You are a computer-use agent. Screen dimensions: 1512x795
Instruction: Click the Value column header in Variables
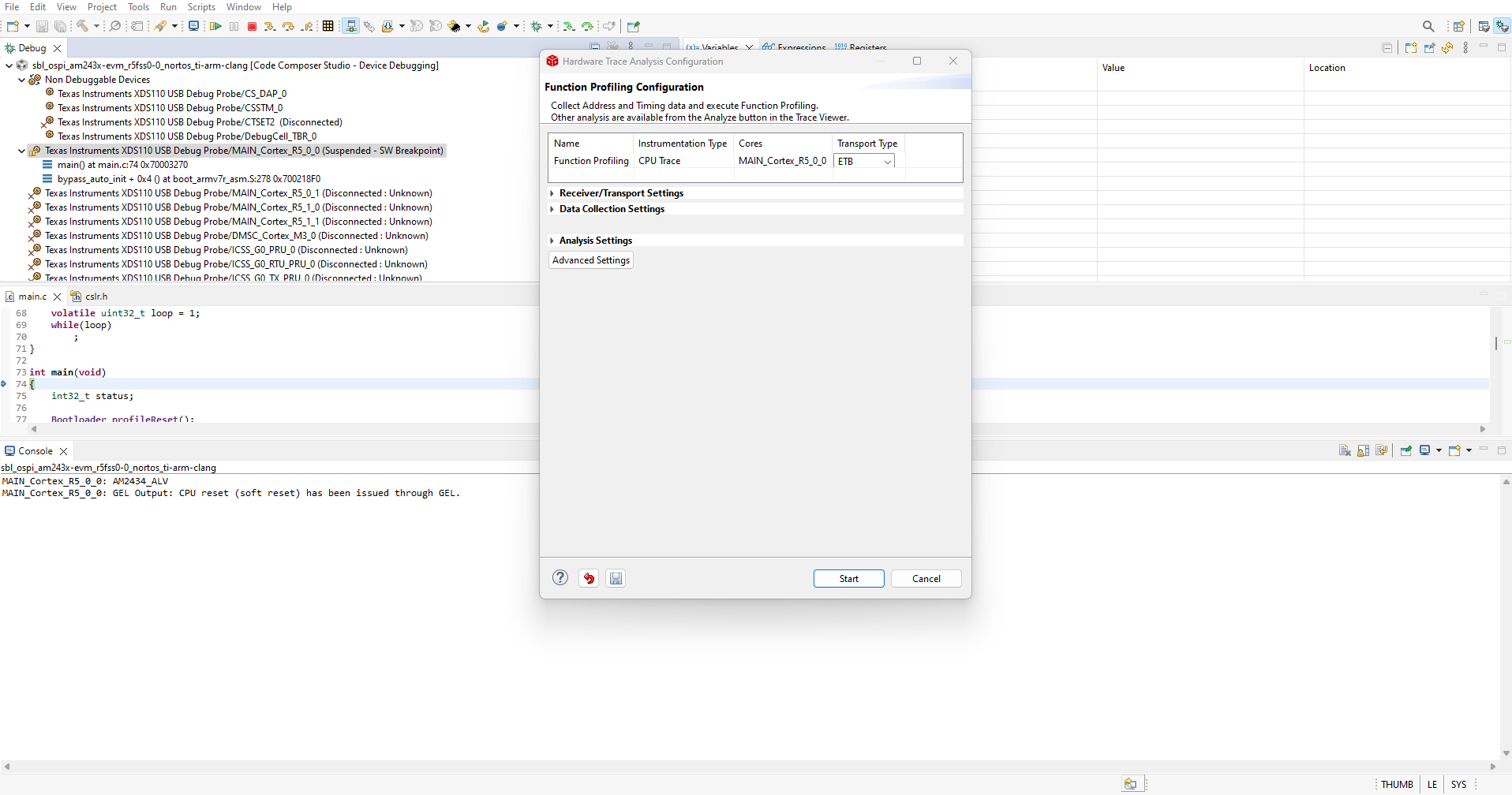coord(1113,68)
